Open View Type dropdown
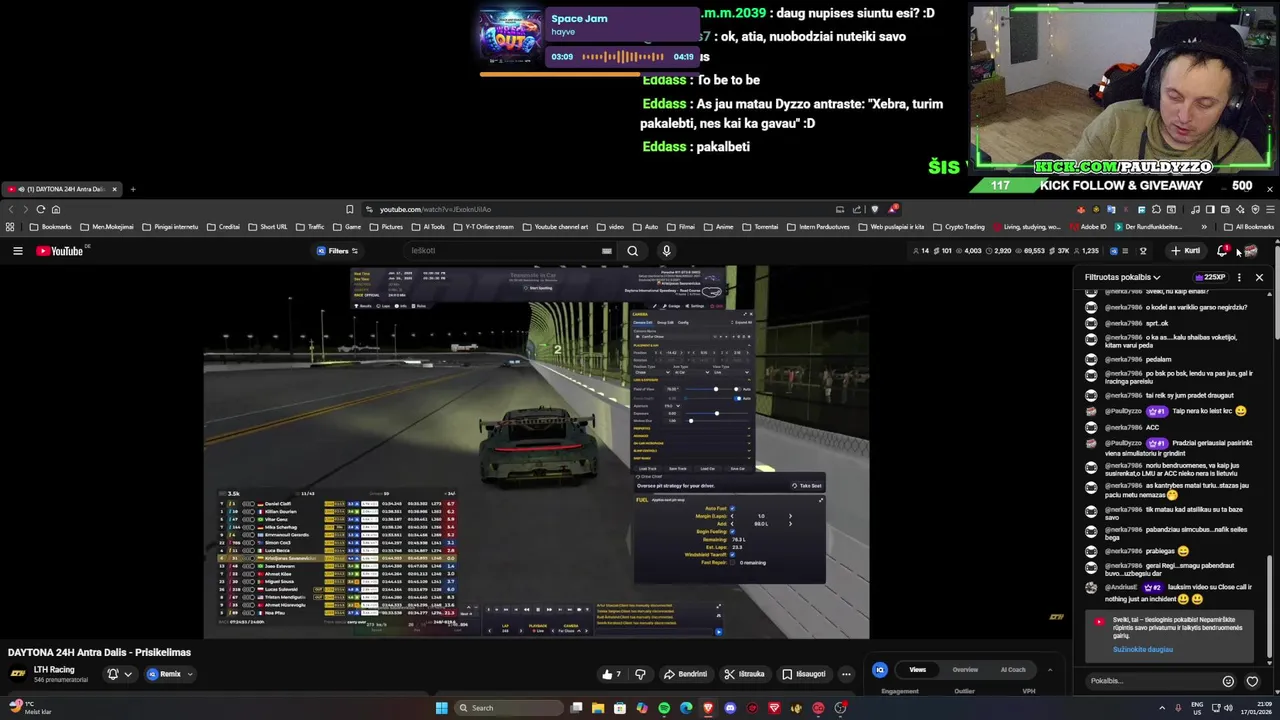The height and width of the screenshot is (720, 1280). coord(731,372)
